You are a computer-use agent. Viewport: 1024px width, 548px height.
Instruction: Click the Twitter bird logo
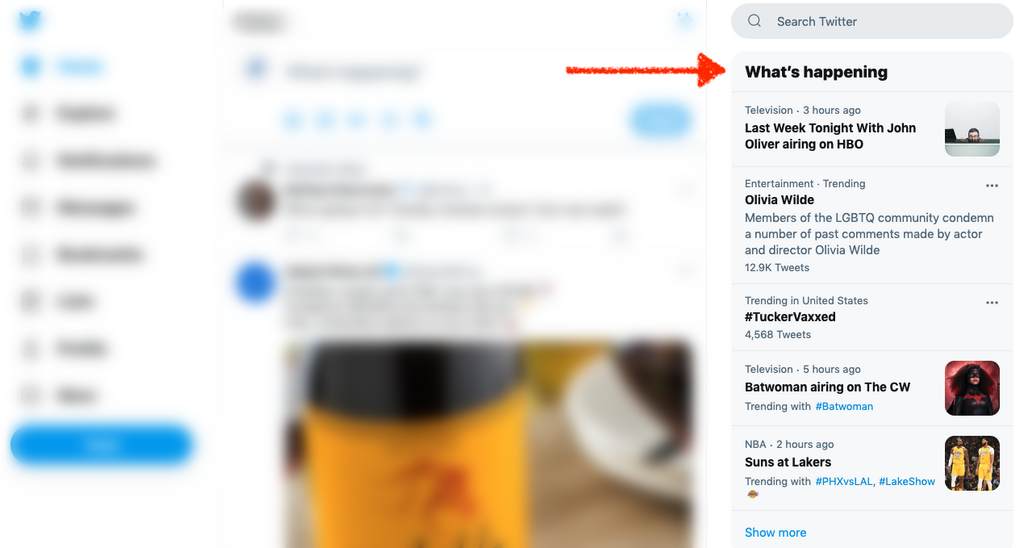pyautogui.click(x=30, y=20)
